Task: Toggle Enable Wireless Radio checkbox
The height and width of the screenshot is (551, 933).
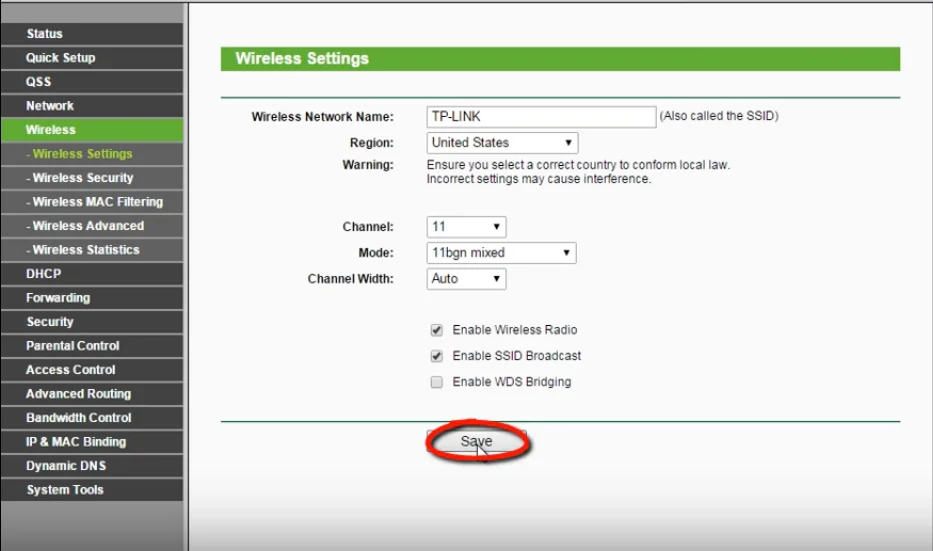Action: (x=436, y=330)
